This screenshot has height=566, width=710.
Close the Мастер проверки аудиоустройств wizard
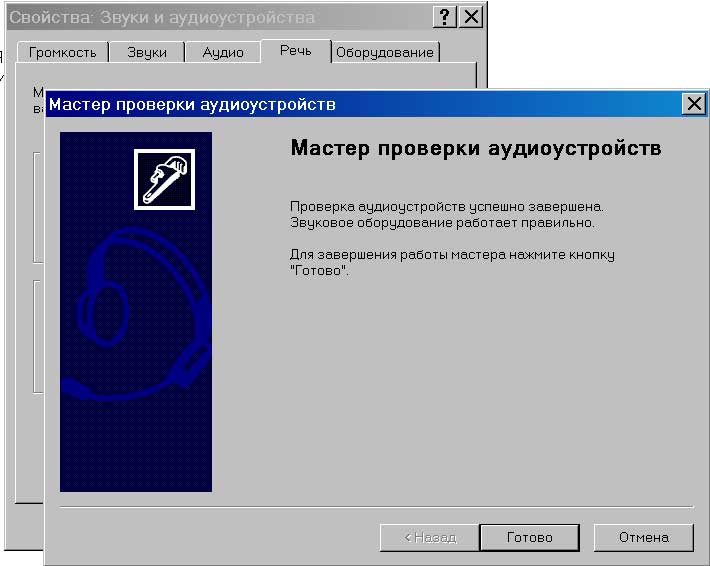[693, 104]
